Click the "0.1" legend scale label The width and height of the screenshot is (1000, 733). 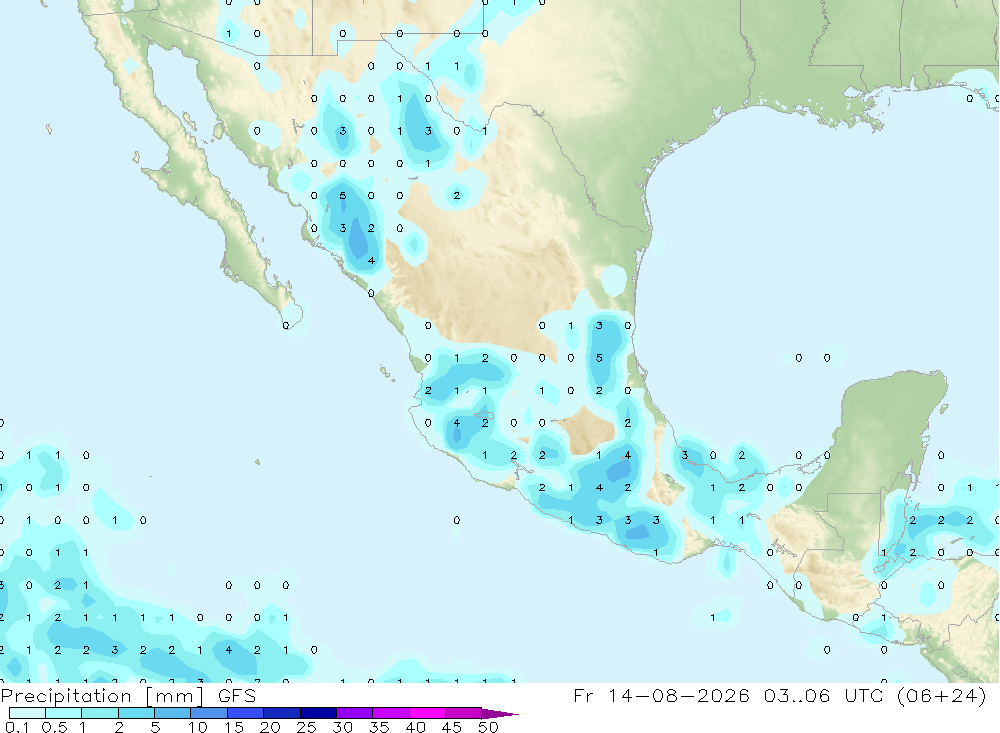pyautogui.click(x=17, y=727)
